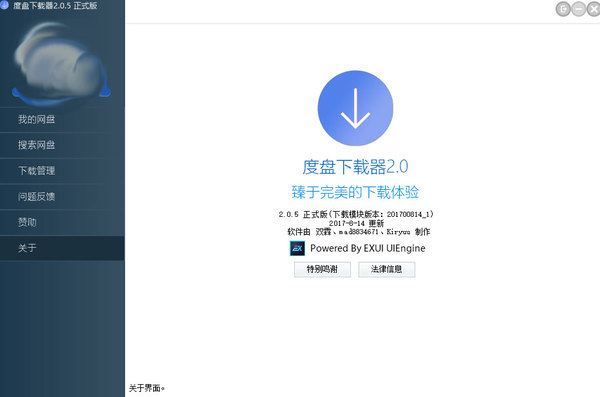Viewport: 600px width, 397px height.
Task: Click the app icon in title bar
Action: 4,5
